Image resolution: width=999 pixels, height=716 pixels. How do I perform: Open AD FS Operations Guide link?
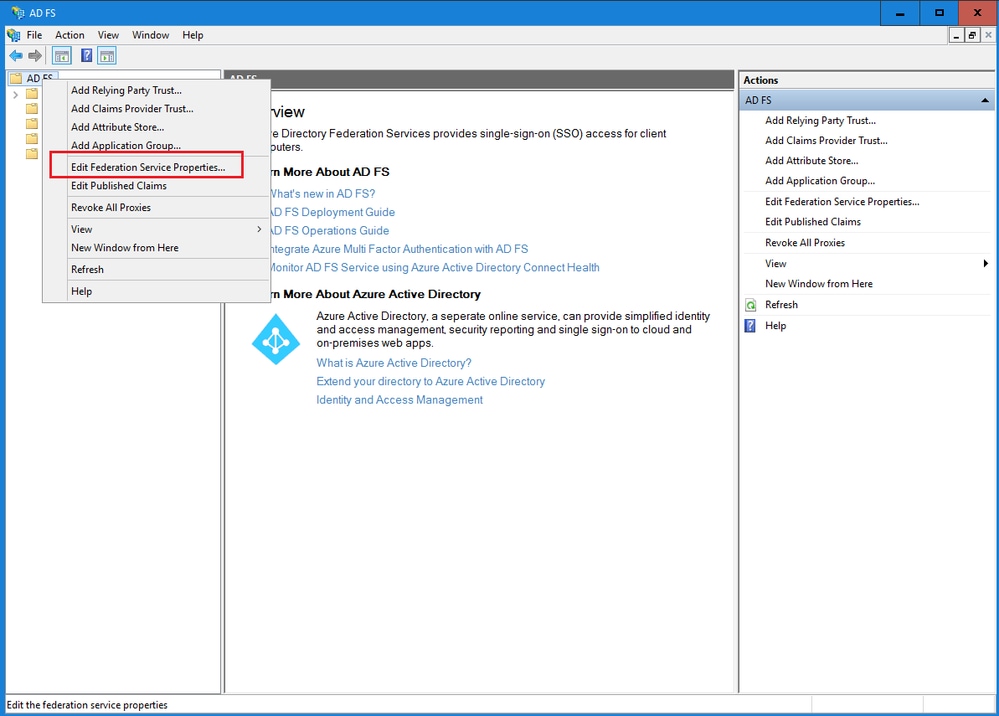329,231
